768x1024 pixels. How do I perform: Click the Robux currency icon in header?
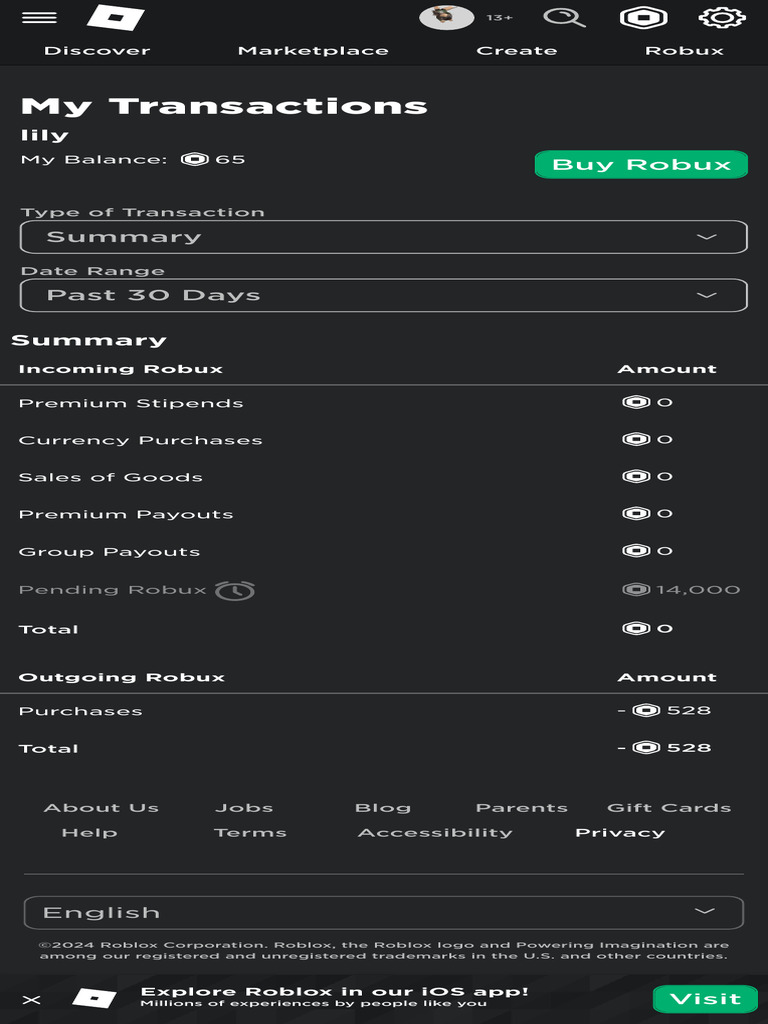(645, 18)
